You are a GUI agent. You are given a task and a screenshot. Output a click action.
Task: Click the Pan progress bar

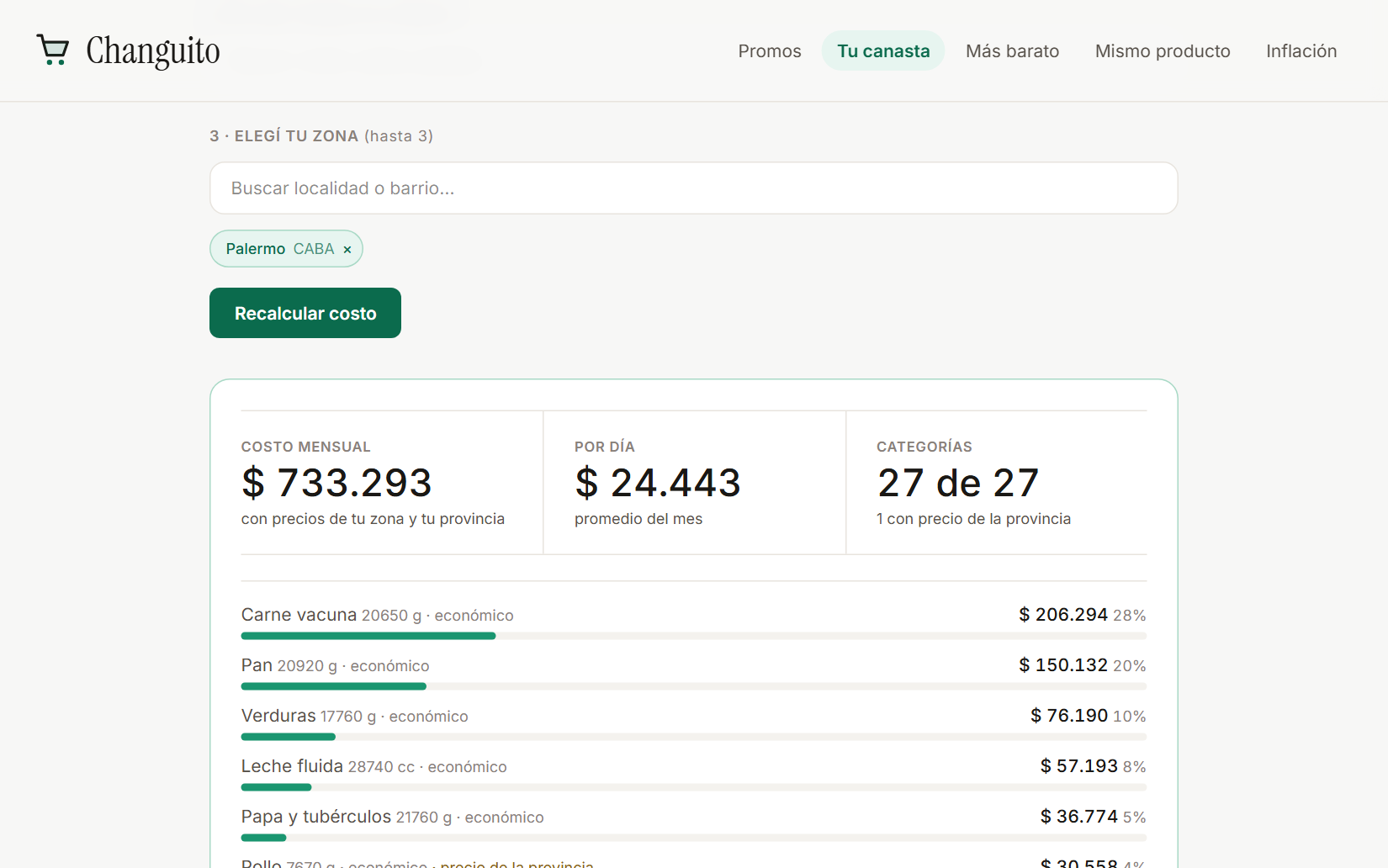[x=693, y=686]
